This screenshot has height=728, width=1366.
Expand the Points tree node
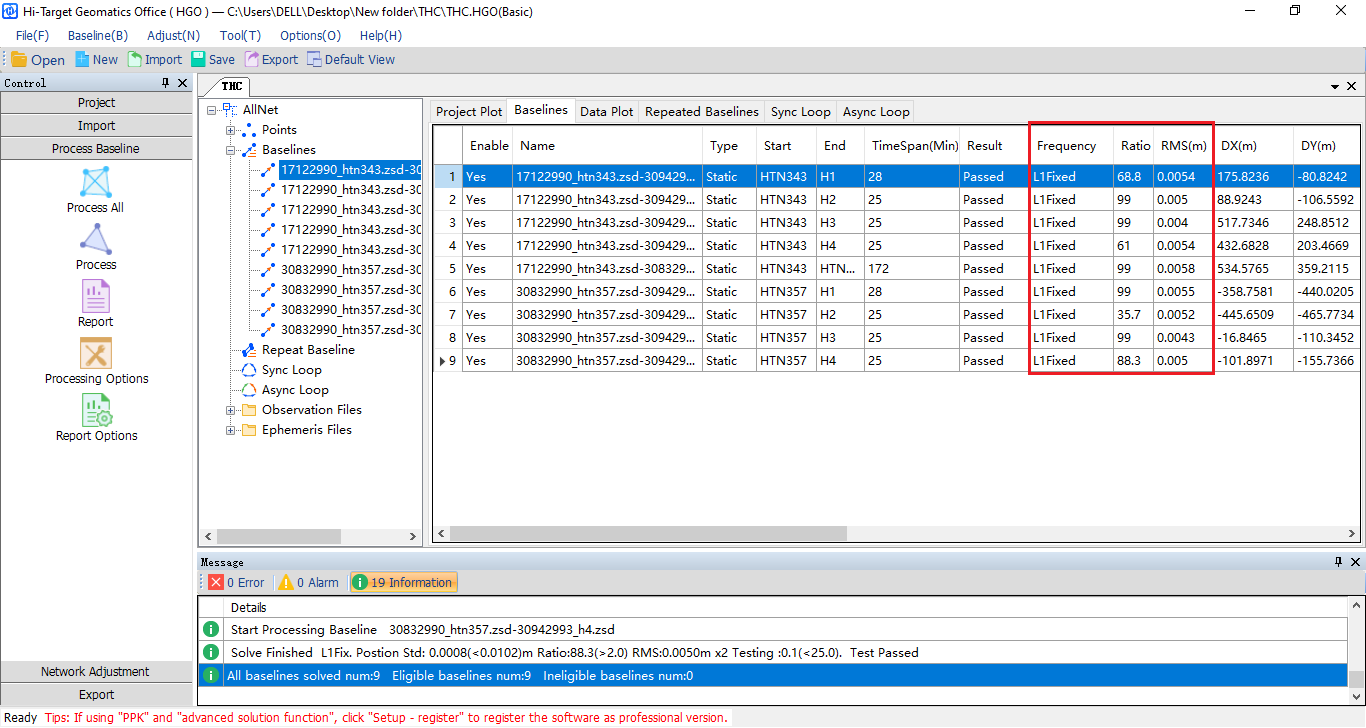[x=231, y=130]
